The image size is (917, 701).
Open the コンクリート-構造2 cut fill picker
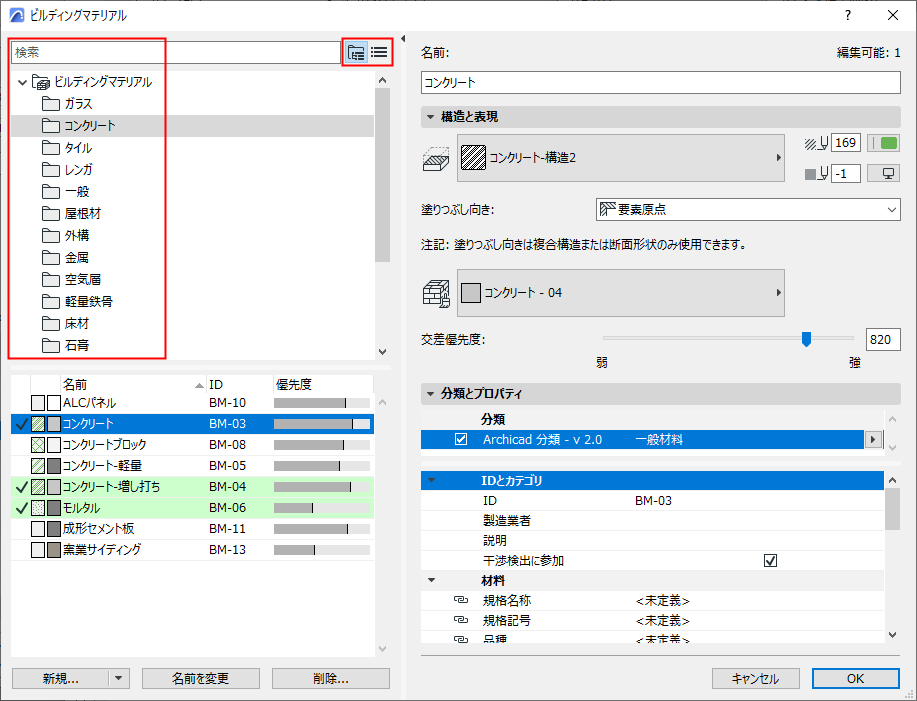620,158
